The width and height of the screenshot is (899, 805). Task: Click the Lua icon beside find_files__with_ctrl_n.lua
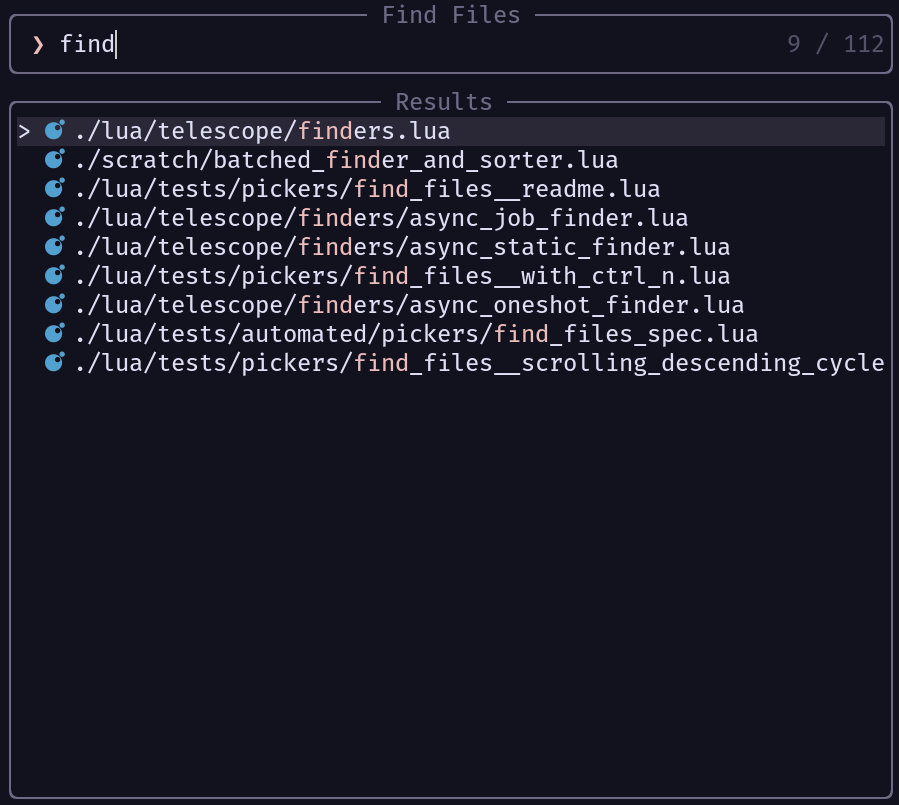(x=54, y=276)
